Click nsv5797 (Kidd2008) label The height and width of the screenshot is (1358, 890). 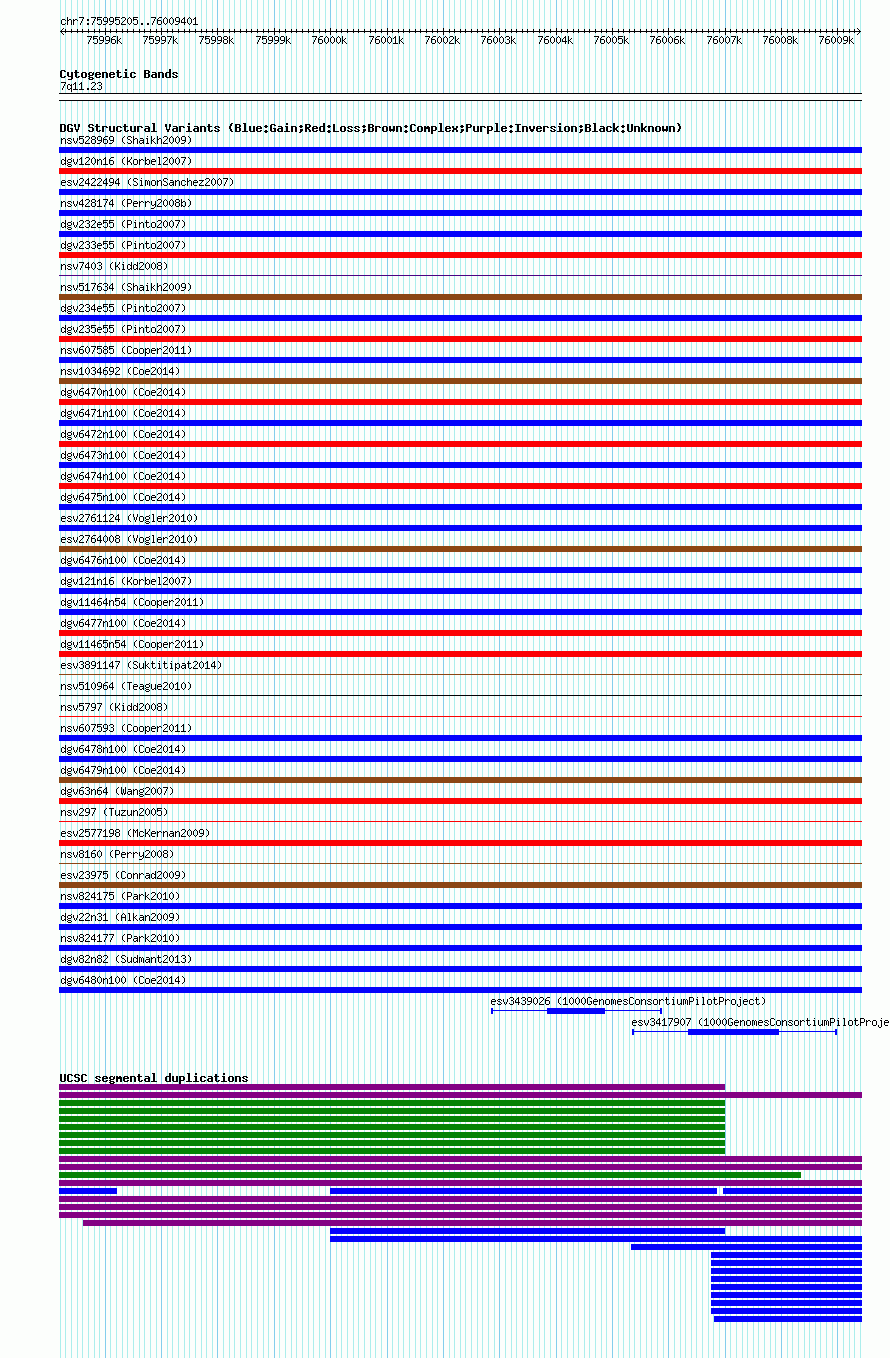pyautogui.click(x=114, y=707)
